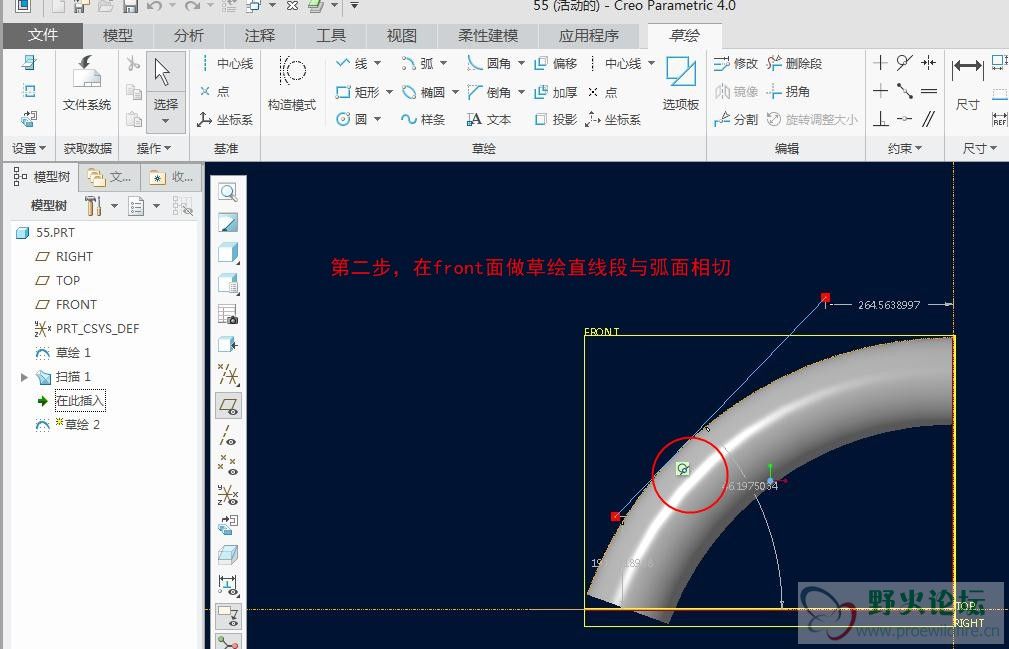The width and height of the screenshot is (1009, 649).
Task: Activate the Text (文本) sketch tool
Action: tap(489, 119)
